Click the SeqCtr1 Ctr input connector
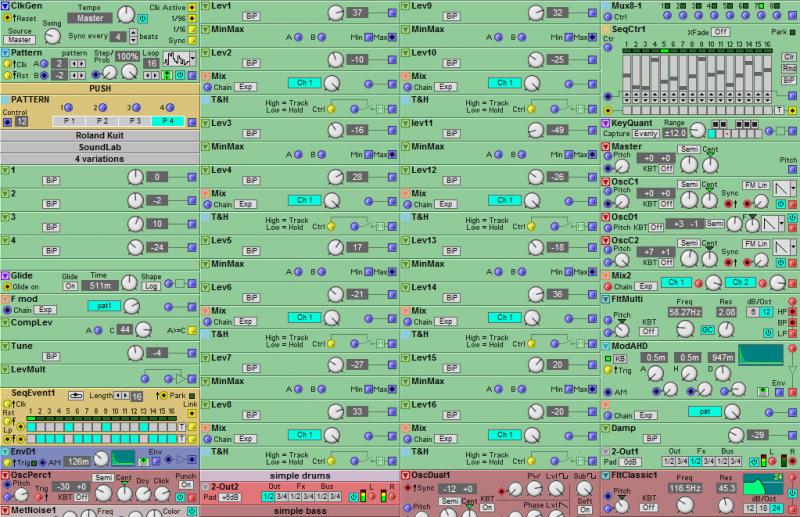This screenshot has height=517, width=800. click(x=608, y=47)
